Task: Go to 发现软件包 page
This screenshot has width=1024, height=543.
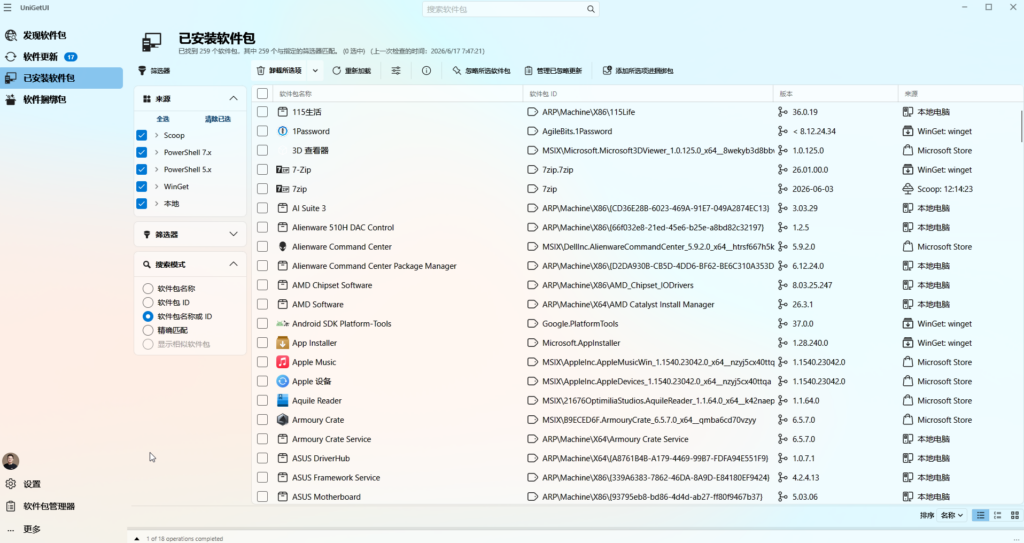Action: click(x=61, y=35)
